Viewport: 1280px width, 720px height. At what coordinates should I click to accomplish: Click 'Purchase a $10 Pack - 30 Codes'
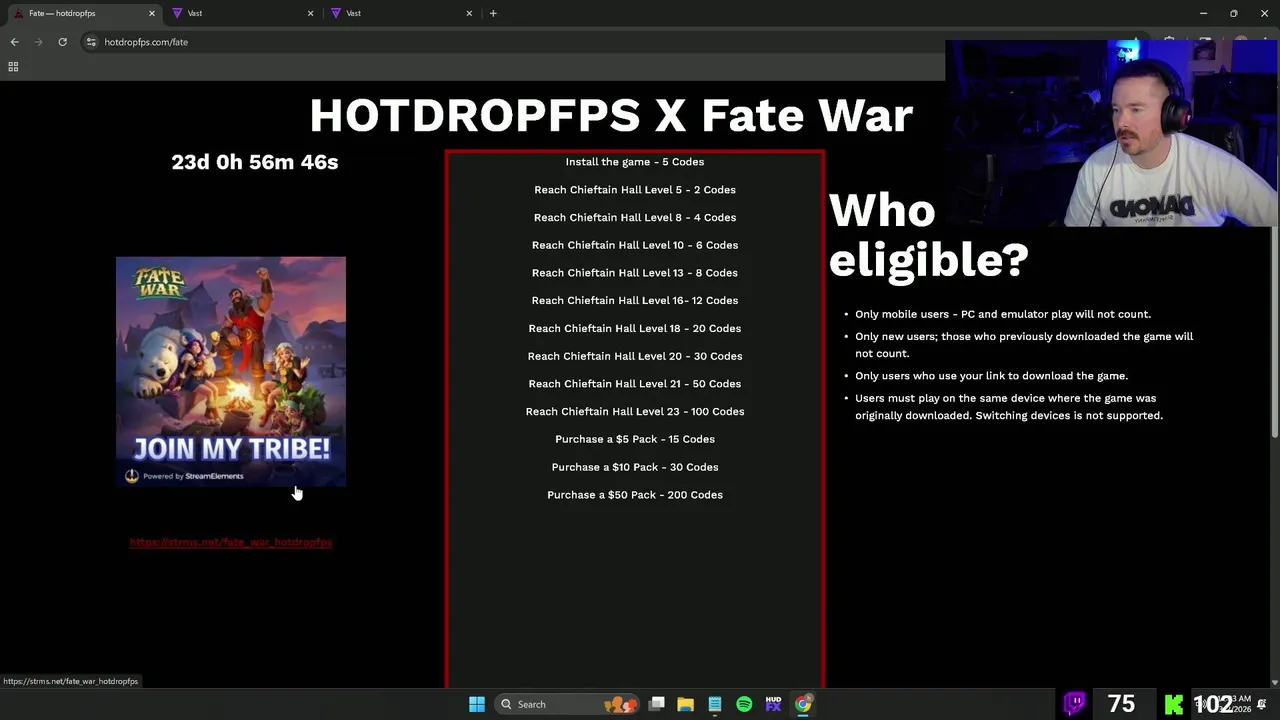point(635,467)
